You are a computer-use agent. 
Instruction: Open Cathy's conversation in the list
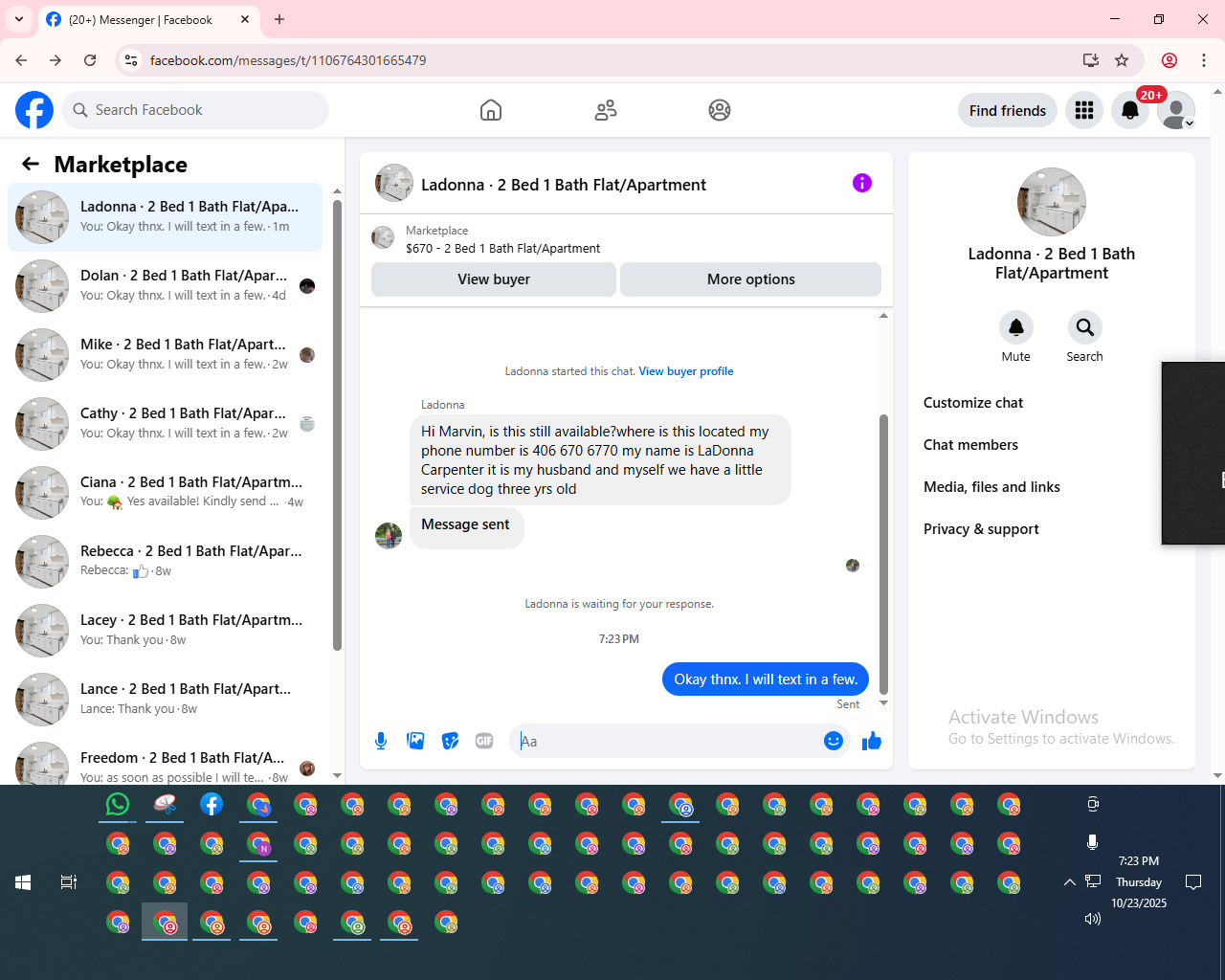(165, 424)
